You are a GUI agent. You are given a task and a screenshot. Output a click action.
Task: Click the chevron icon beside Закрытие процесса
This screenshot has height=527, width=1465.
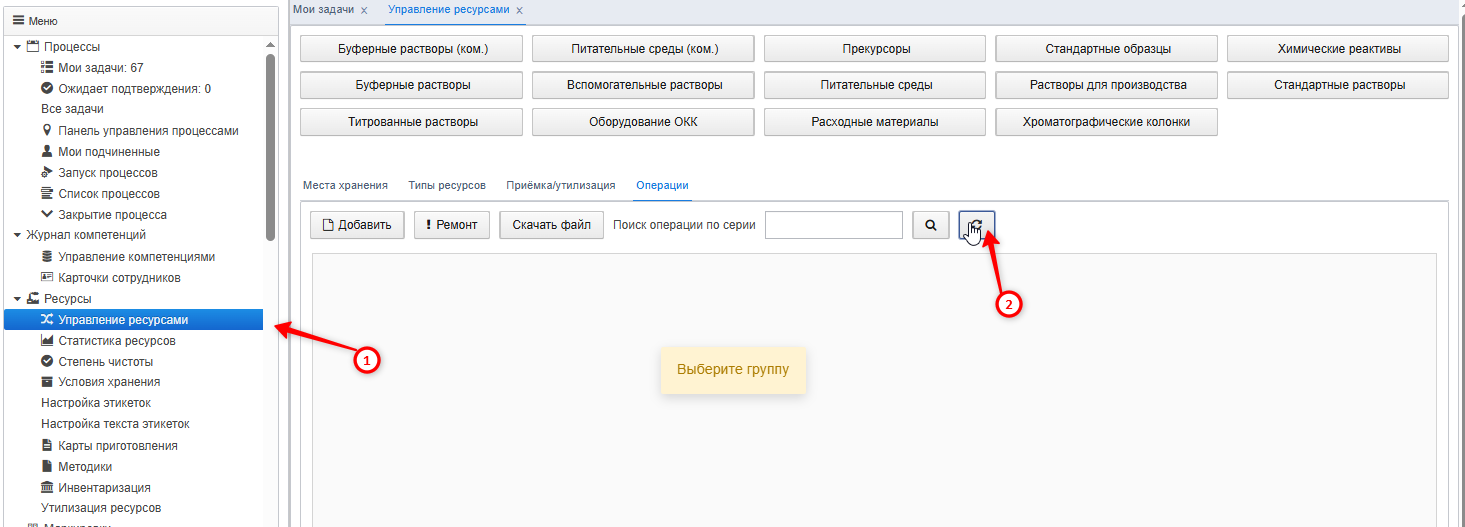pyautogui.click(x=47, y=215)
